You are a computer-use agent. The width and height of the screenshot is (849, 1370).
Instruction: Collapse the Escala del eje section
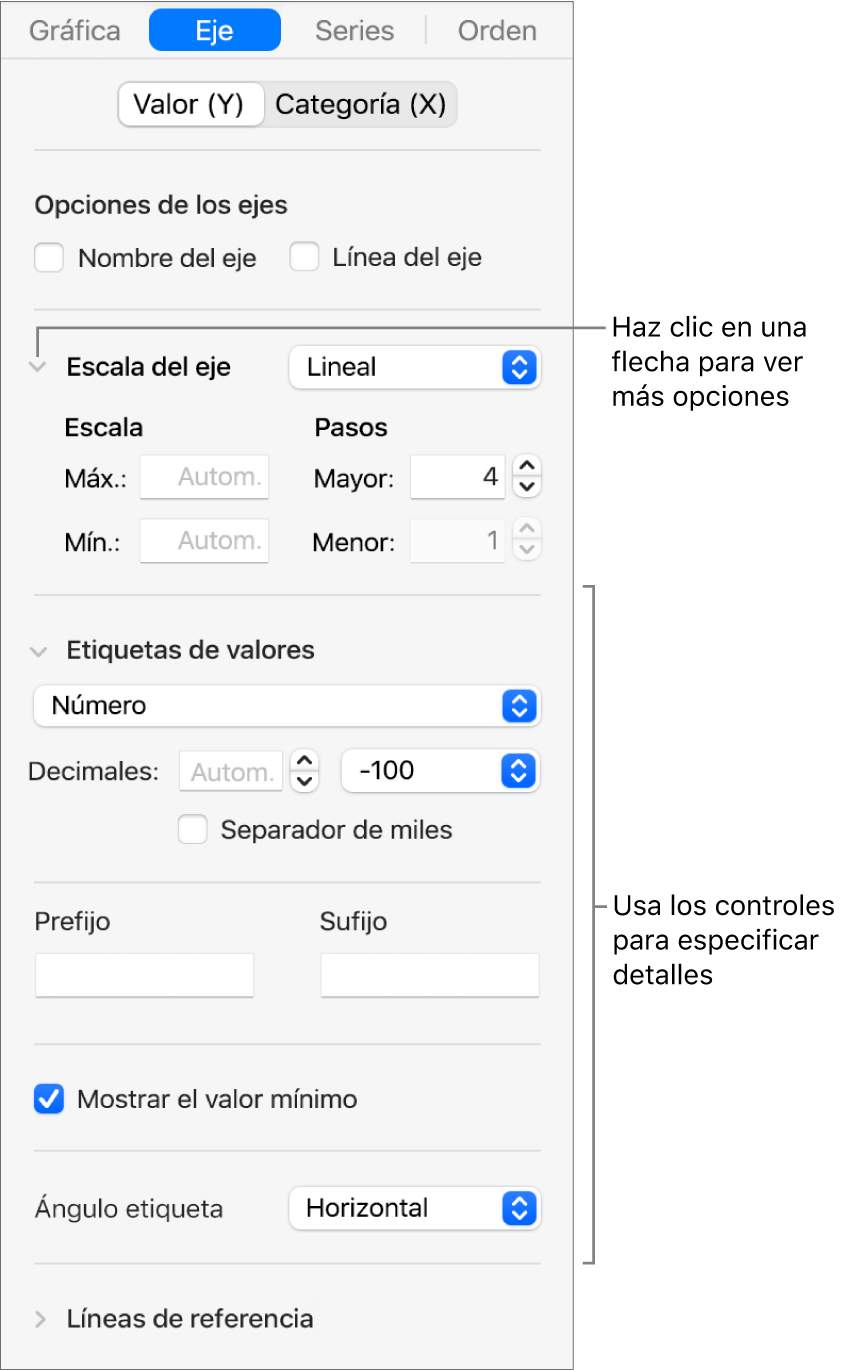[39, 367]
